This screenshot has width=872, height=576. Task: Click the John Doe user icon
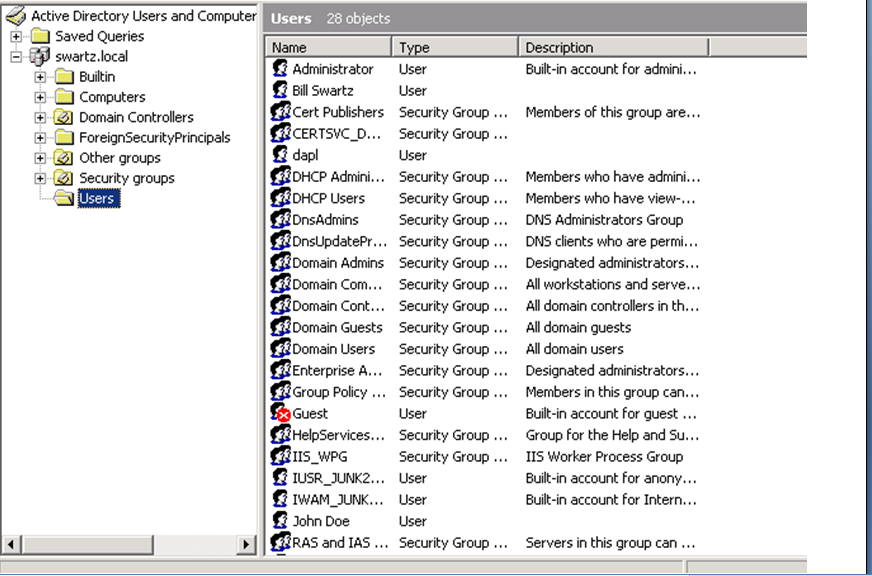[x=280, y=521]
